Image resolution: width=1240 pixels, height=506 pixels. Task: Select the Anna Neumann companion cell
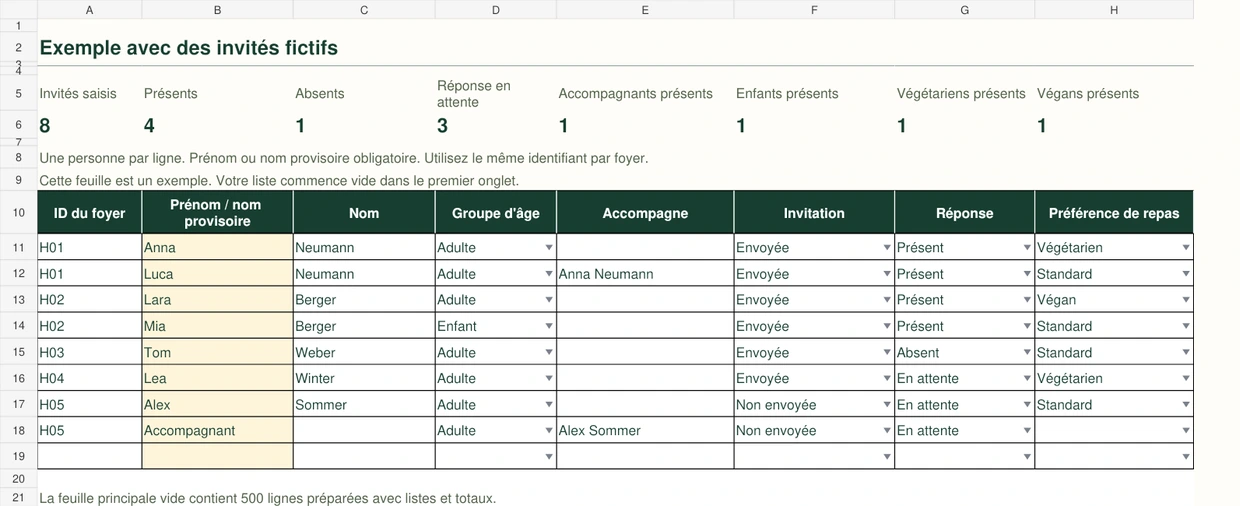tap(645, 274)
